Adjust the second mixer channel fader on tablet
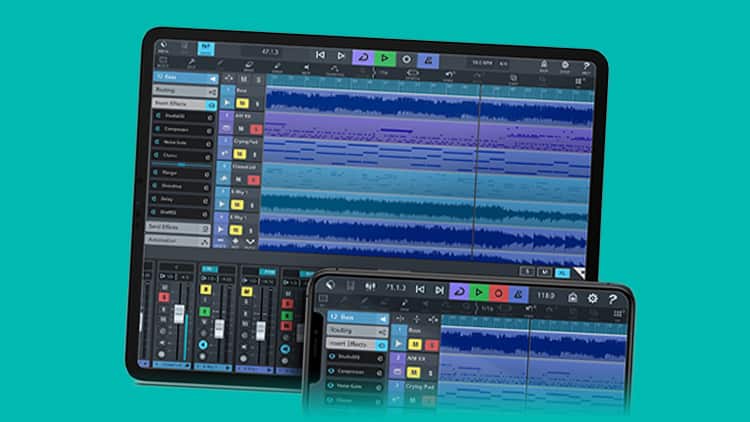The height and width of the screenshot is (422, 750). 219,329
